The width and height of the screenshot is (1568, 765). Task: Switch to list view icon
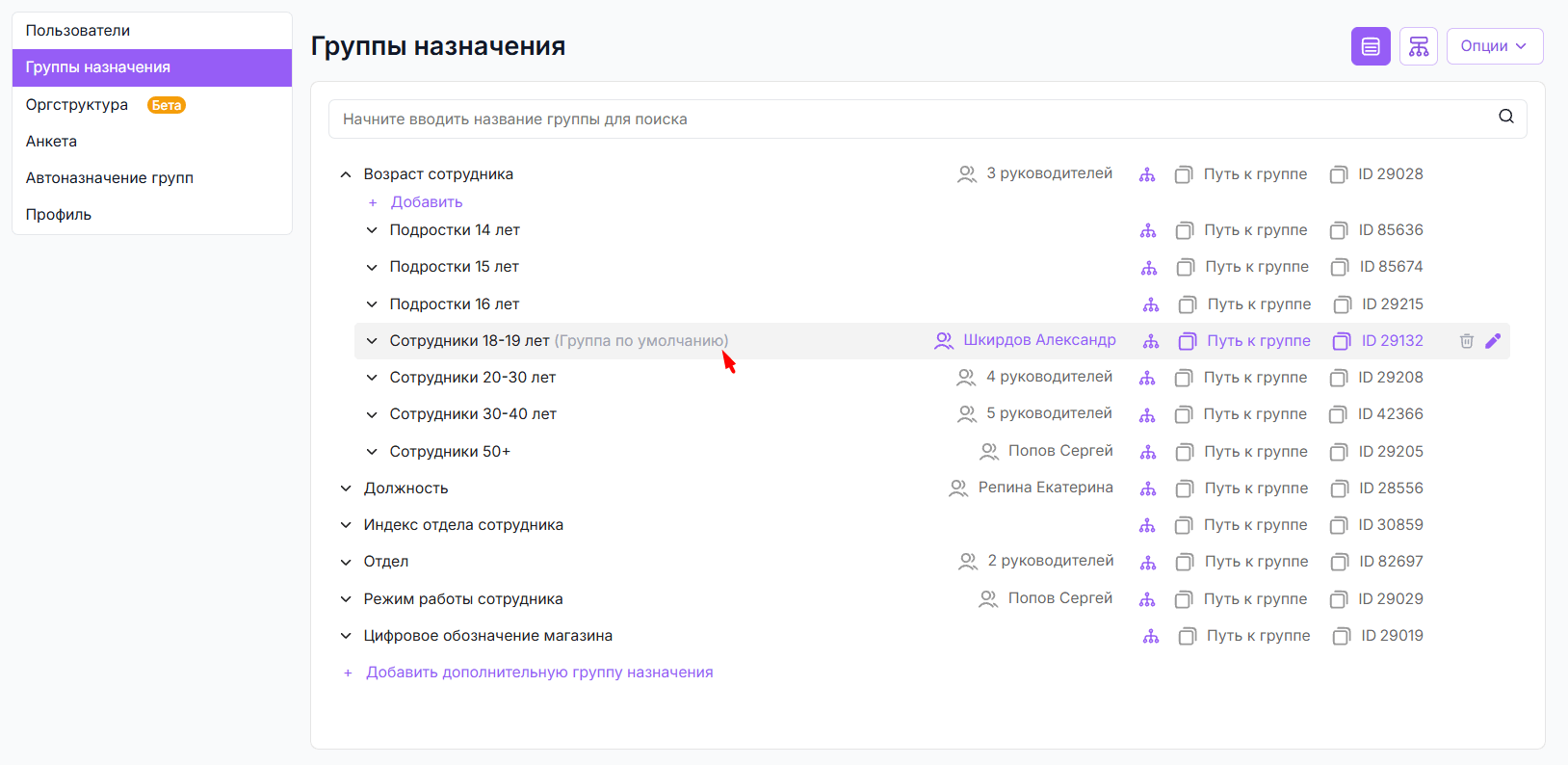tap(1371, 46)
